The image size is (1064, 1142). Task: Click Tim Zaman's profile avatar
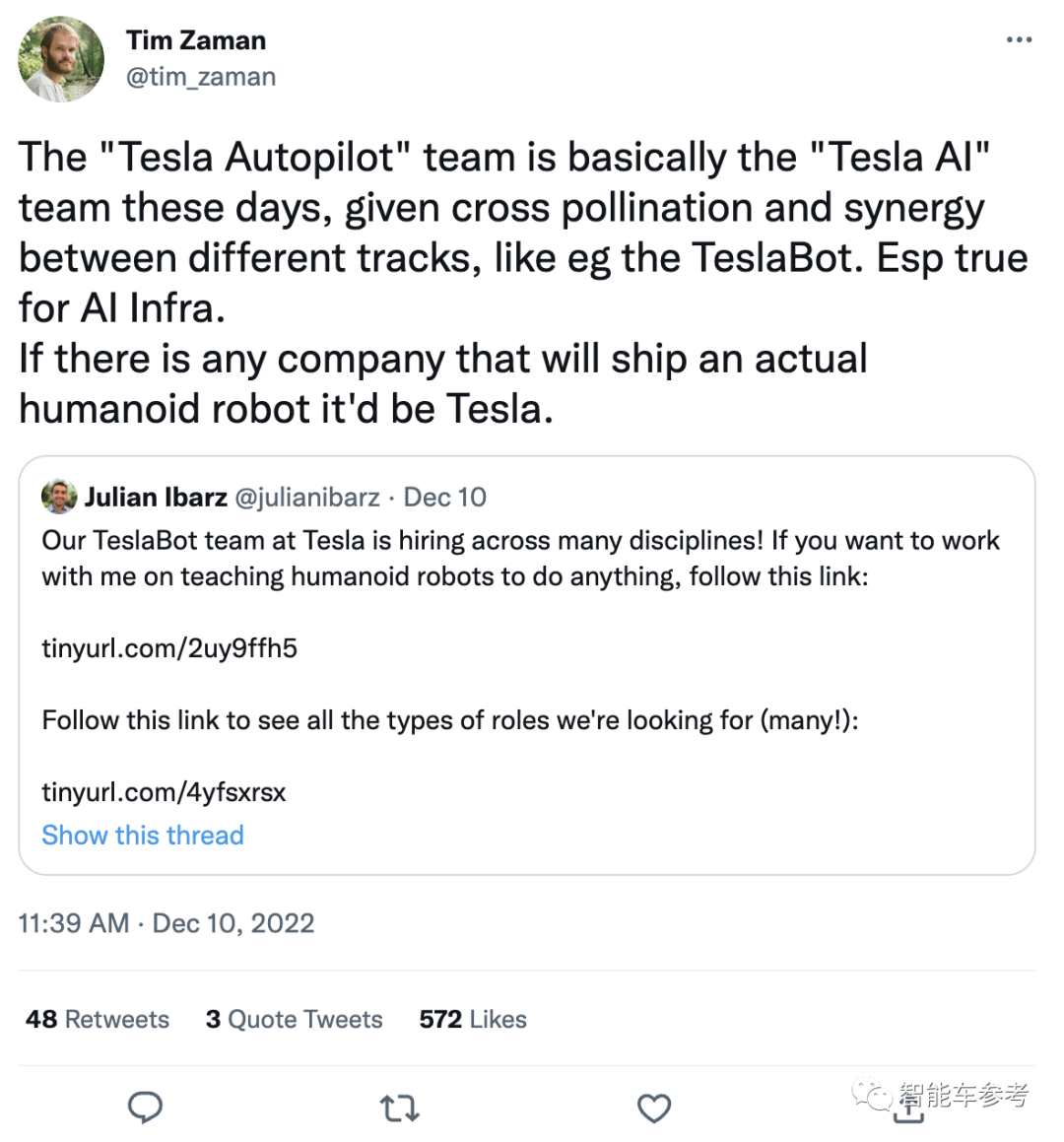pyautogui.click(x=61, y=59)
